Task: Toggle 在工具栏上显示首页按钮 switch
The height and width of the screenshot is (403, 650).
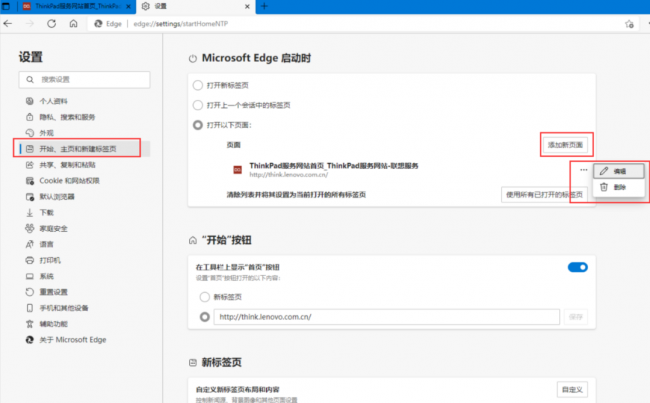Action: click(x=577, y=267)
